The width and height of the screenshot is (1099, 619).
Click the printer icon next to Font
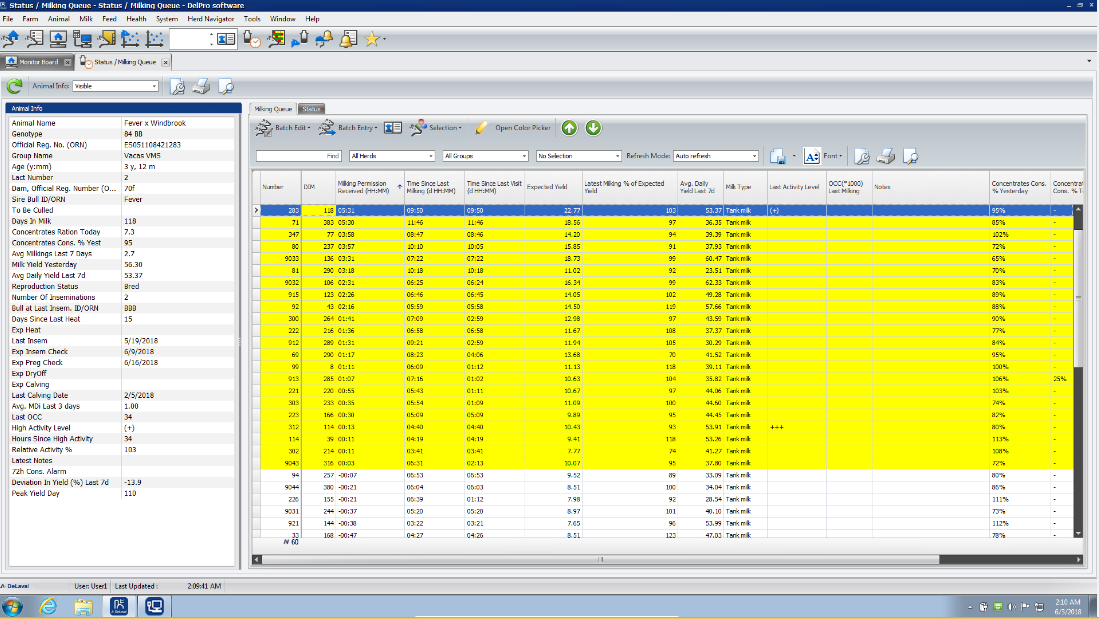pos(884,156)
